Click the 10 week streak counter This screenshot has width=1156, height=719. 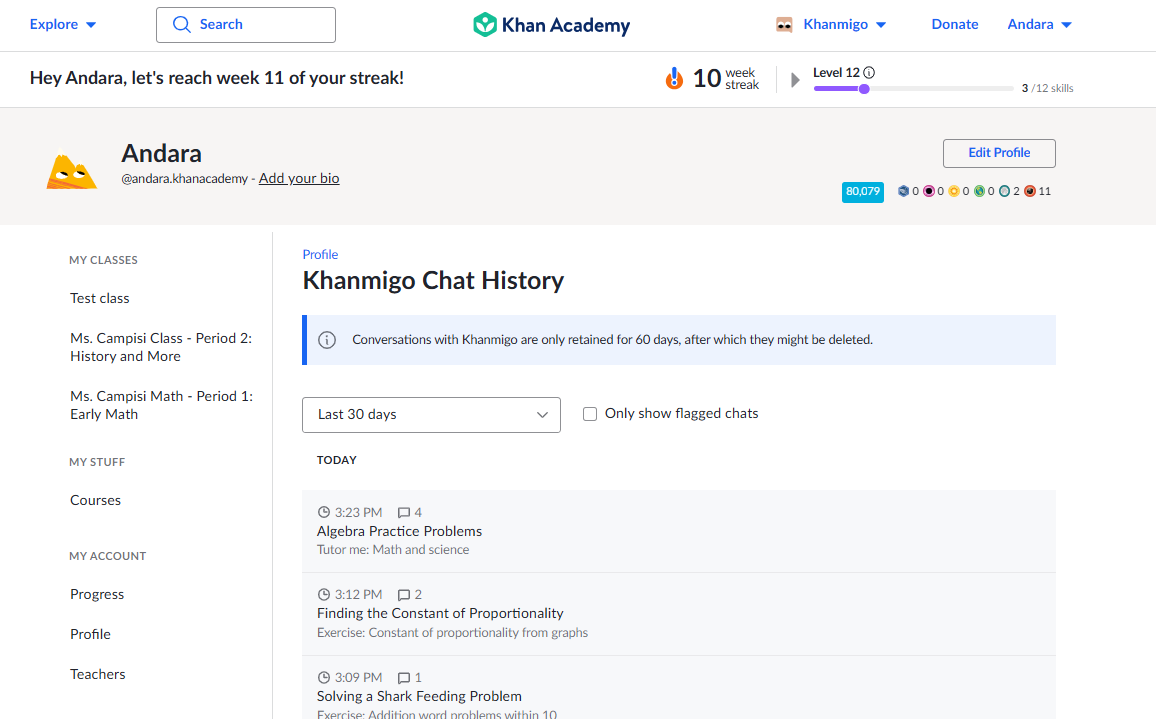tap(725, 78)
